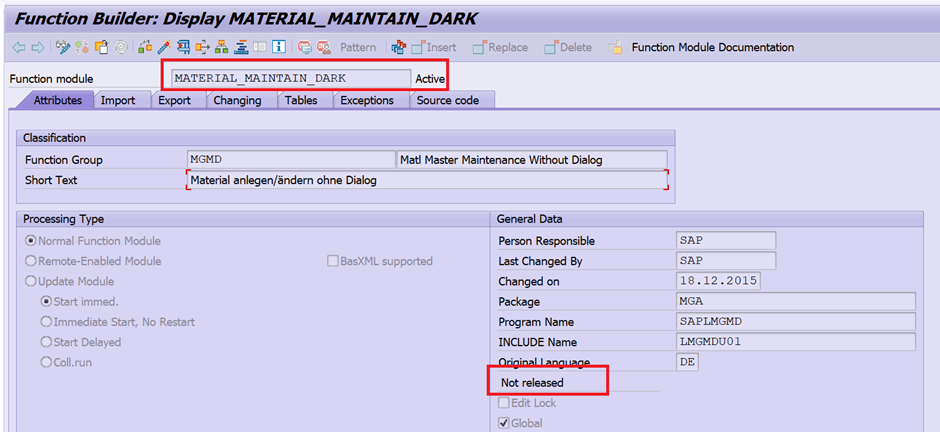Screen dimensions: 940x432
Task: Click the magic wand Activate icon
Action: 164,47
